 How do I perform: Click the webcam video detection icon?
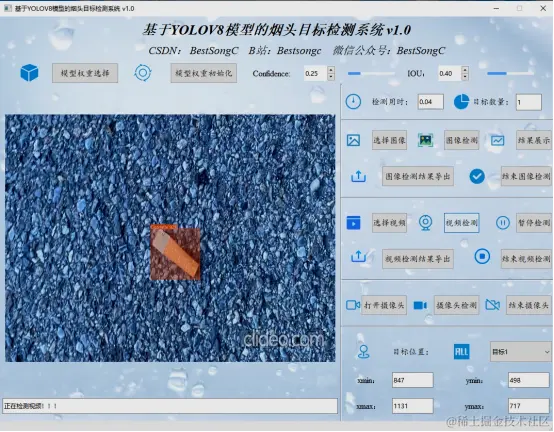click(x=425, y=223)
